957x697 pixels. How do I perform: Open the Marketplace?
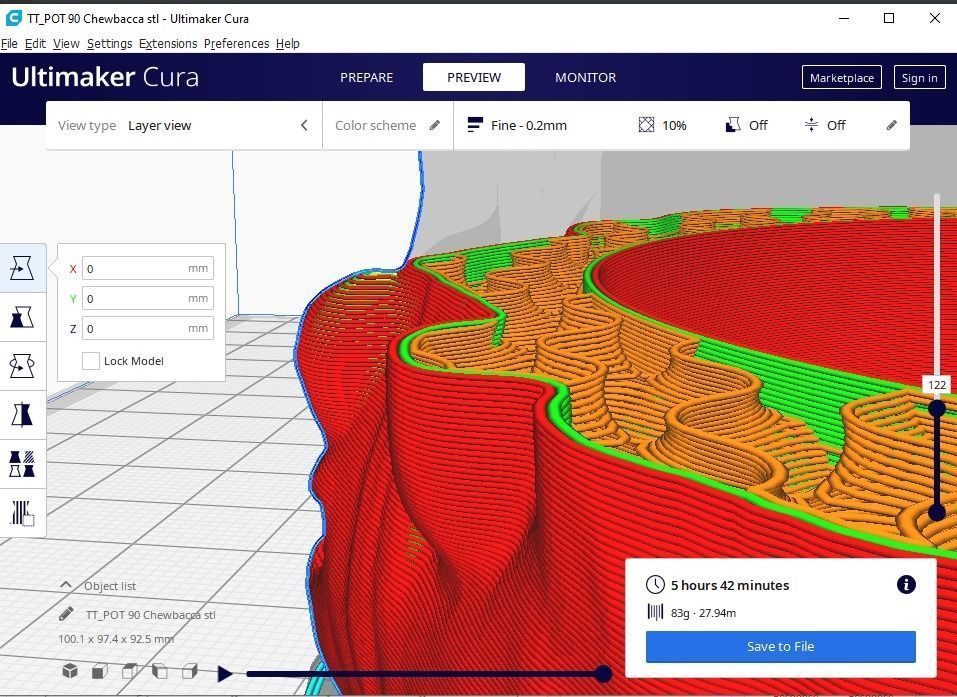click(842, 78)
